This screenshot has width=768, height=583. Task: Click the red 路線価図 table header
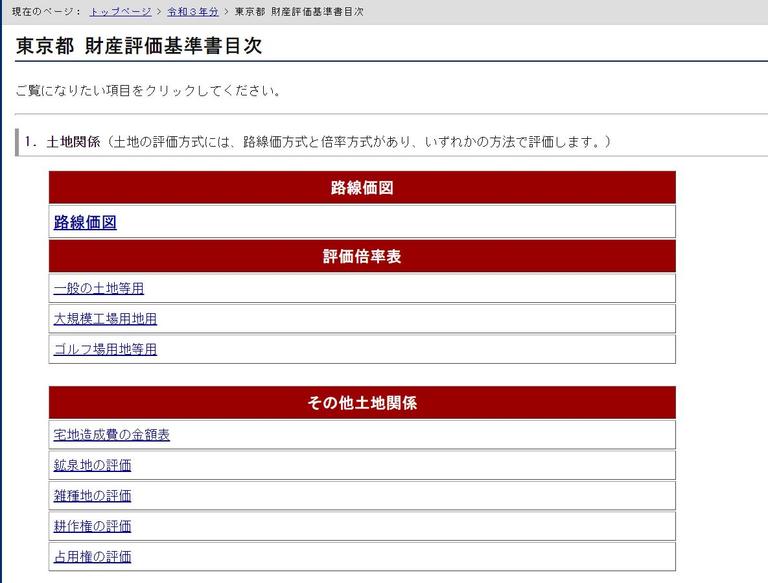pyautogui.click(x=361, y=188)
